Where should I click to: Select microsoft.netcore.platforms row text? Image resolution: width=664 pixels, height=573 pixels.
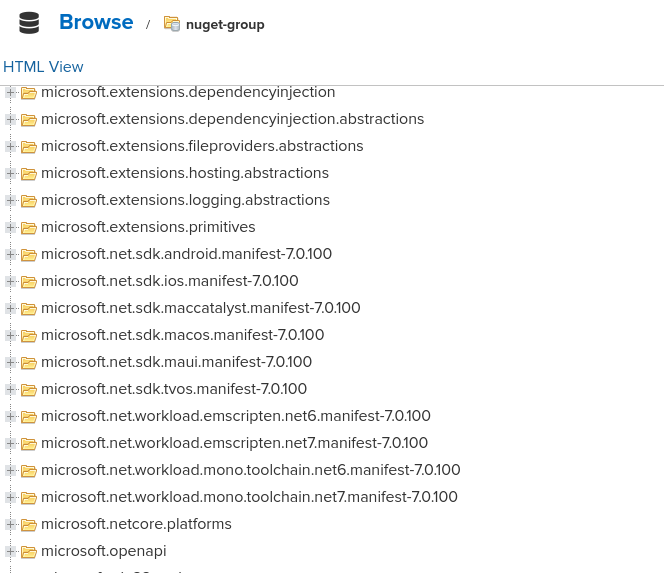coord(136,524)
